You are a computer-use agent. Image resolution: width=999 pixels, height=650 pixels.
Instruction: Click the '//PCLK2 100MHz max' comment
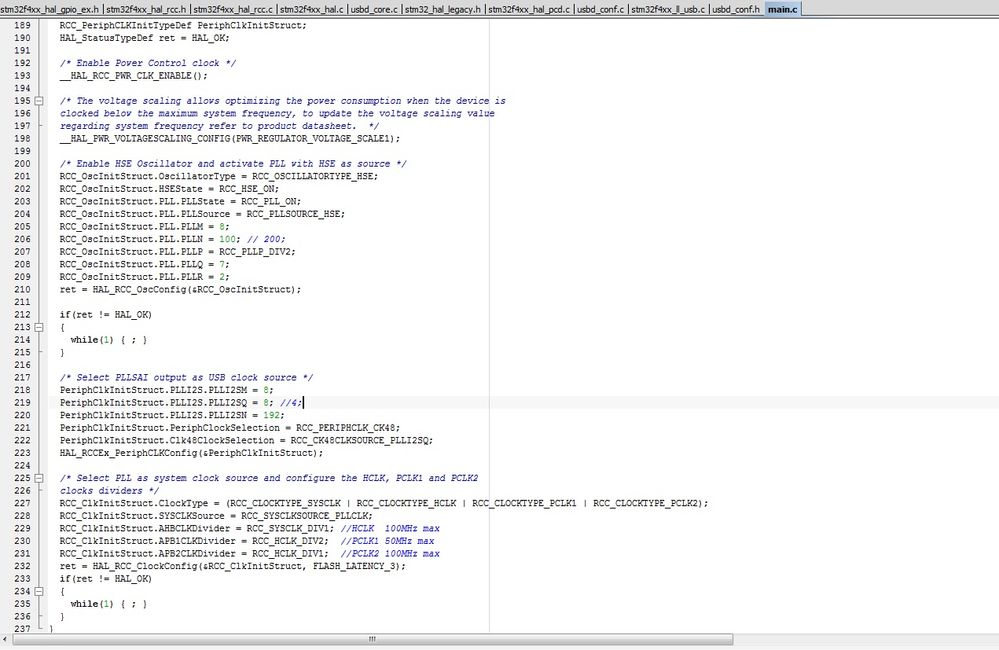390,554
